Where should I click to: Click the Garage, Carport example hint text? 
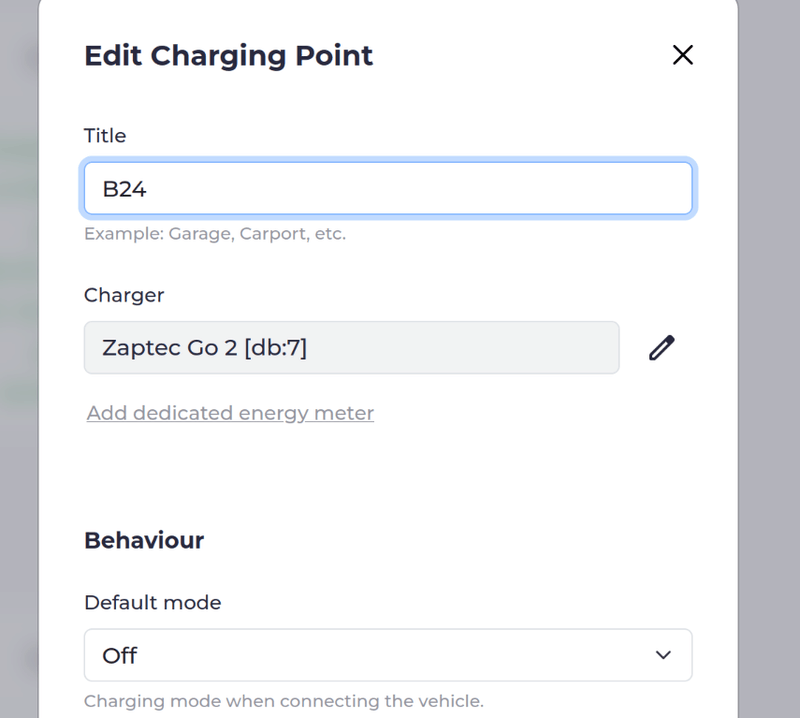click(214, 235)
